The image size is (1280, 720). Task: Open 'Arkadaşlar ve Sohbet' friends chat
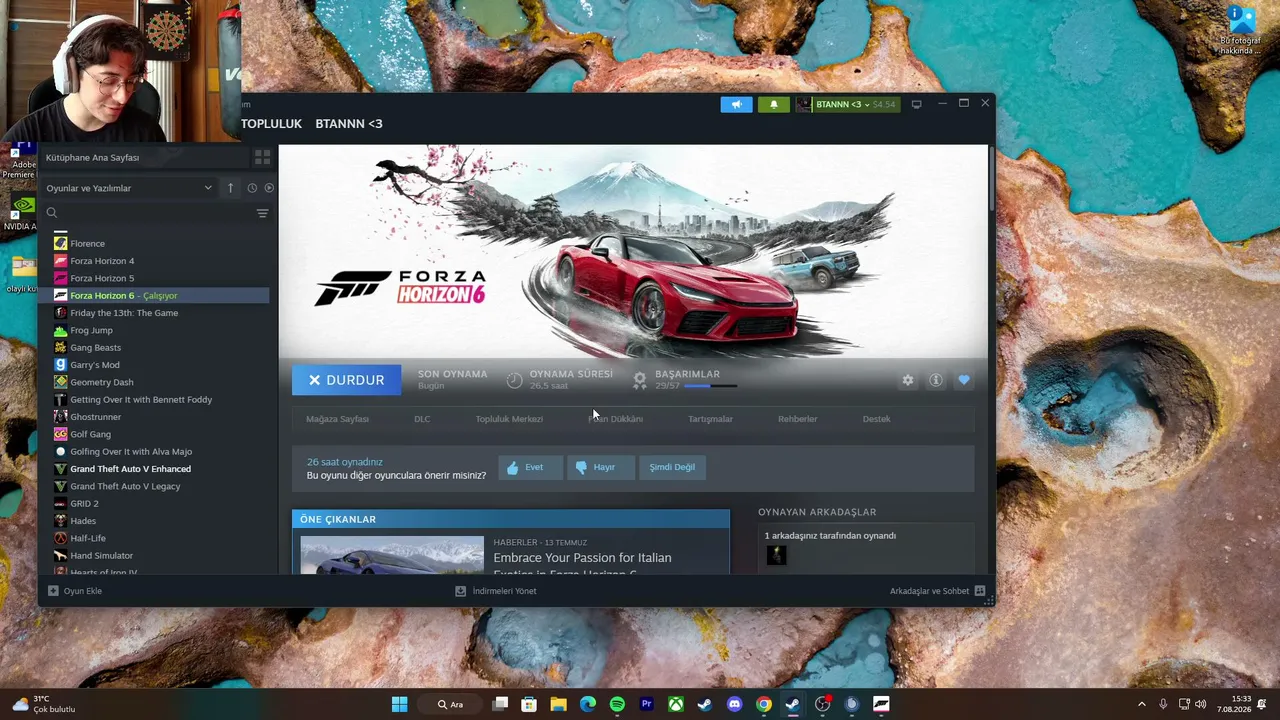coord(937,591)
